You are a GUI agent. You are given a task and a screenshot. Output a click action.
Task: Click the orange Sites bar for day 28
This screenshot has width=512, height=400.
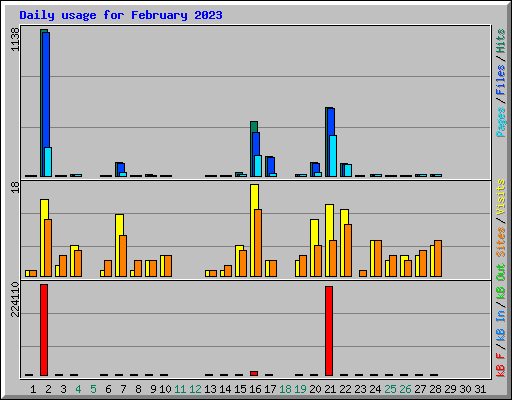pos(438,259)
